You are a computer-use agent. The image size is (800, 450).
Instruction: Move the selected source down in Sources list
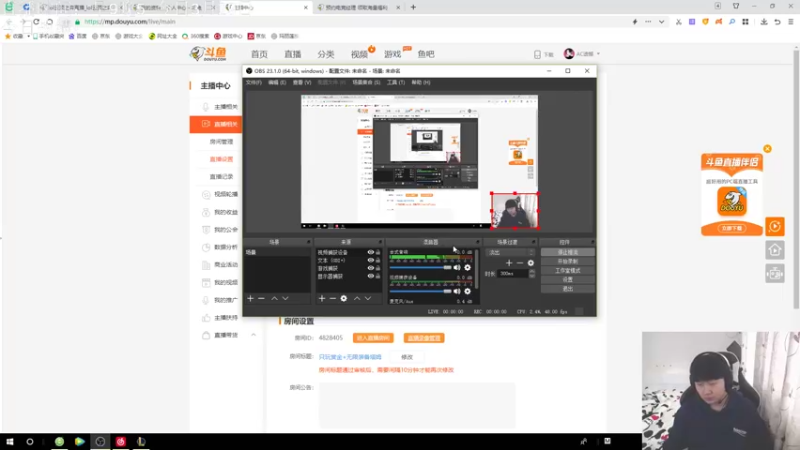pyautogui.click(x=368, y=298)
